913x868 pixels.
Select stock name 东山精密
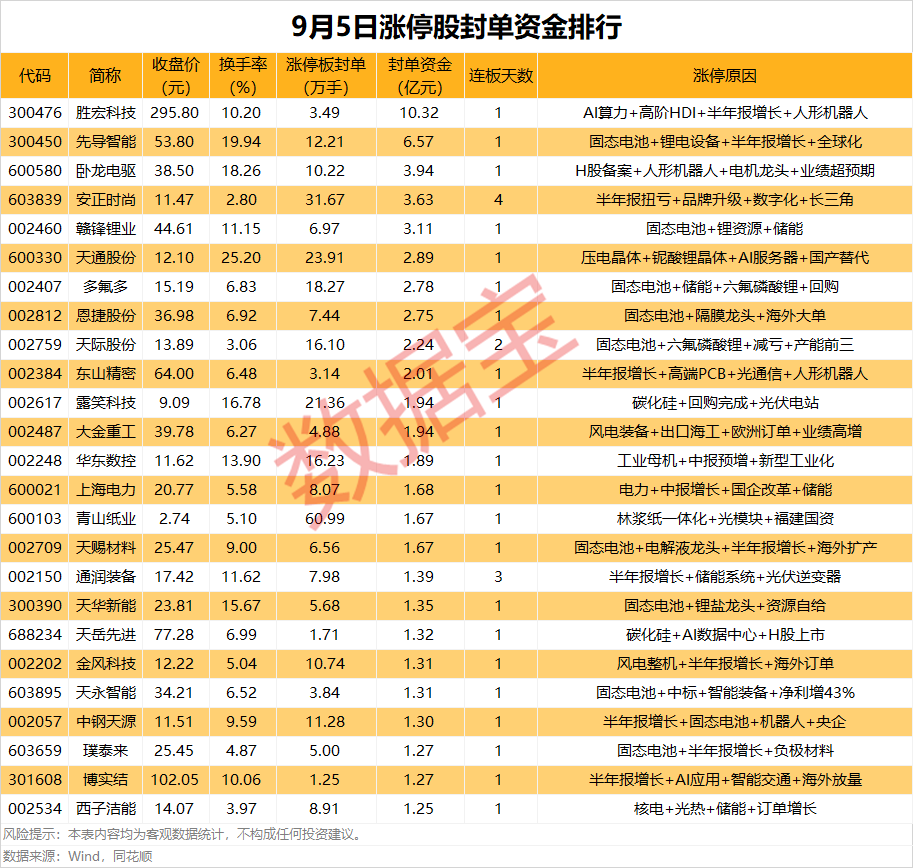(106, 374)
